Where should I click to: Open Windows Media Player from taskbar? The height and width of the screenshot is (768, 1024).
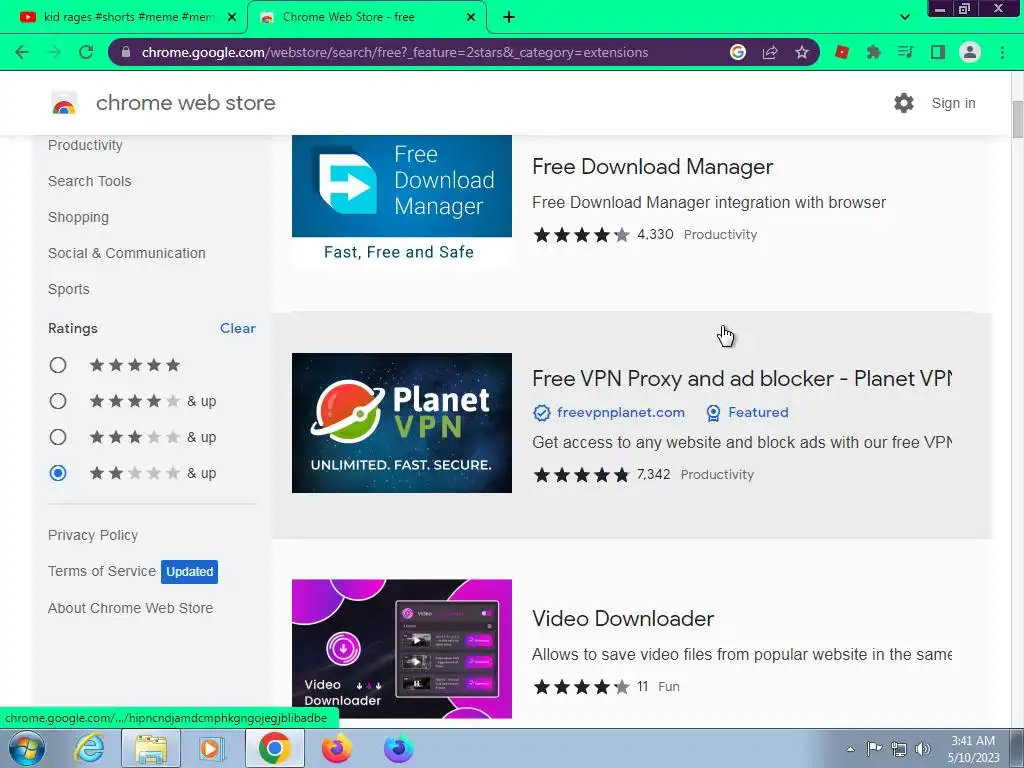212,748
